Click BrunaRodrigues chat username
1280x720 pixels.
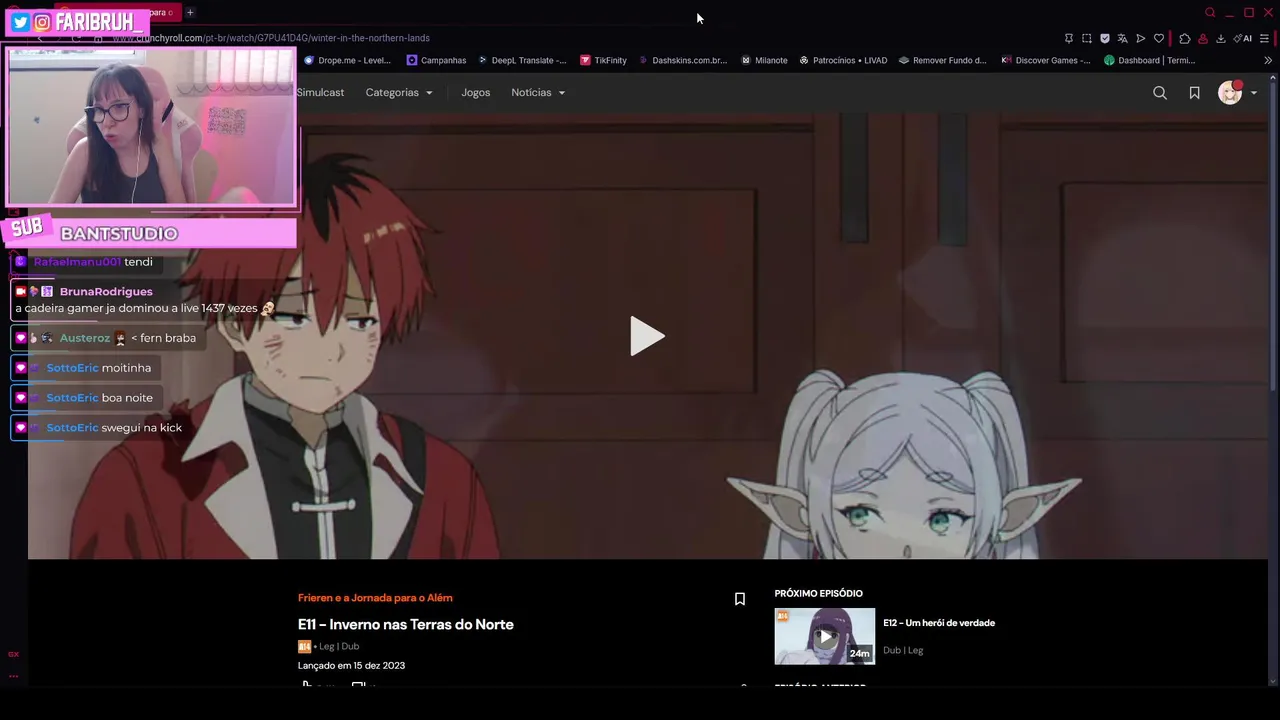(106, 292)
